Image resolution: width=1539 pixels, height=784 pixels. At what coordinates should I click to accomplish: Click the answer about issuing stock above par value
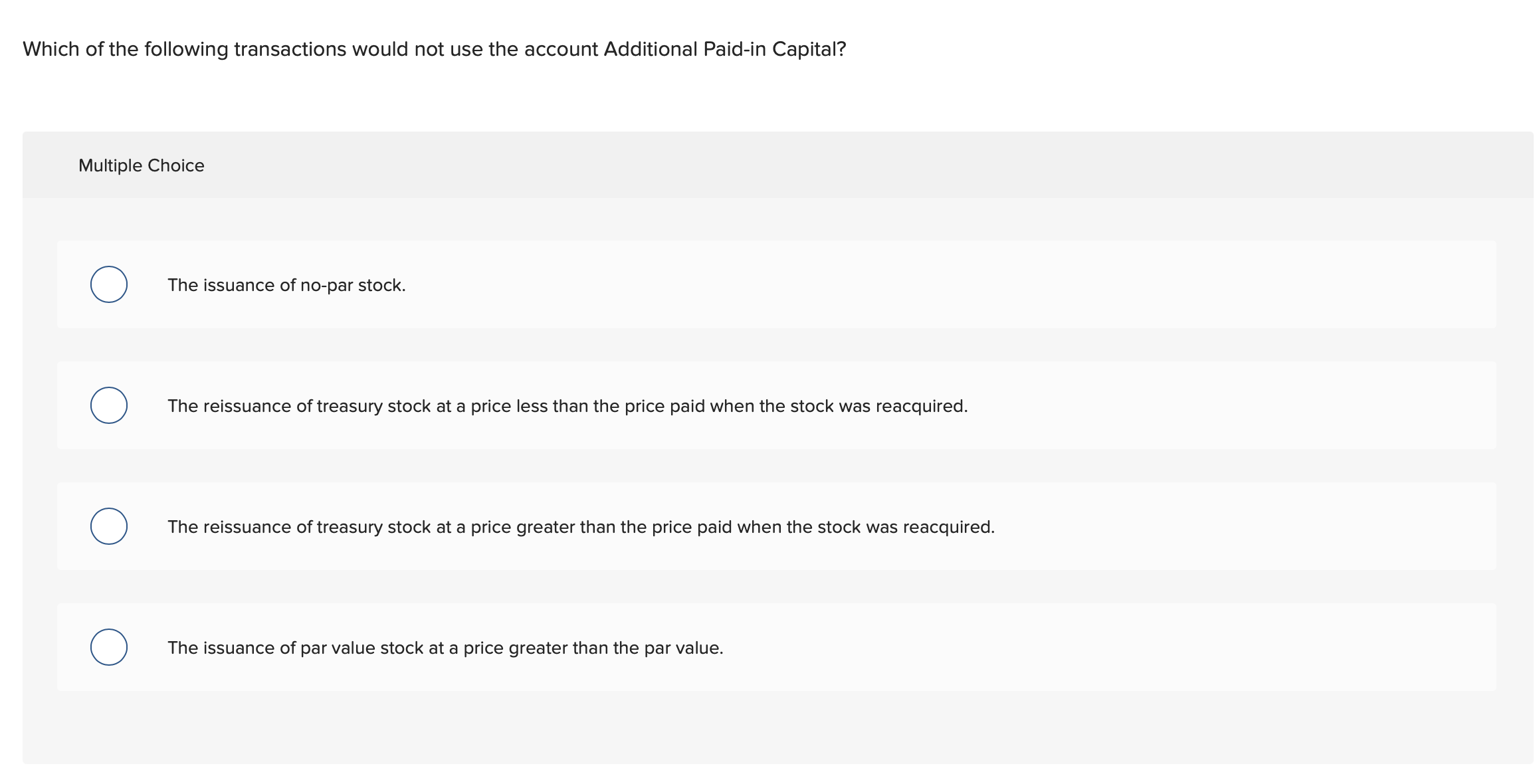click(x=445, y=648)
